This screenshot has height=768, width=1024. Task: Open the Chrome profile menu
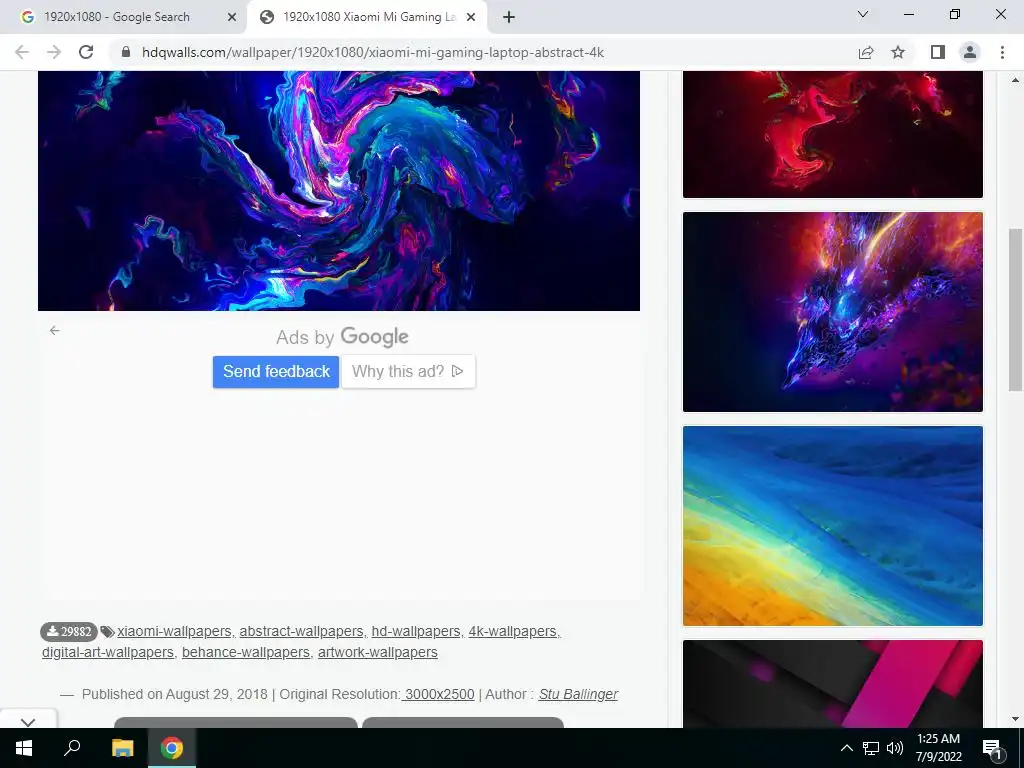pos(970,52)
